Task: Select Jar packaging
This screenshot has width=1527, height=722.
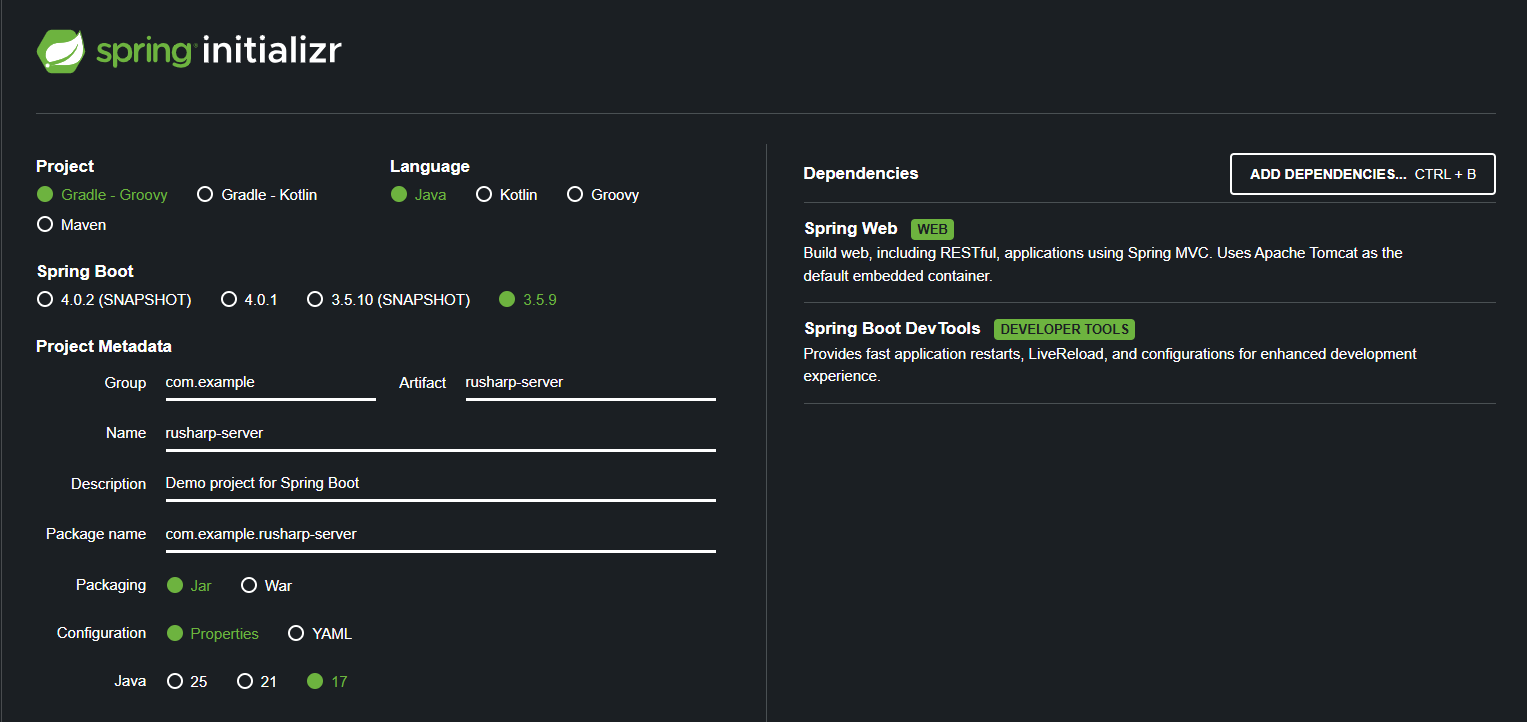Action: coord(189,586)
